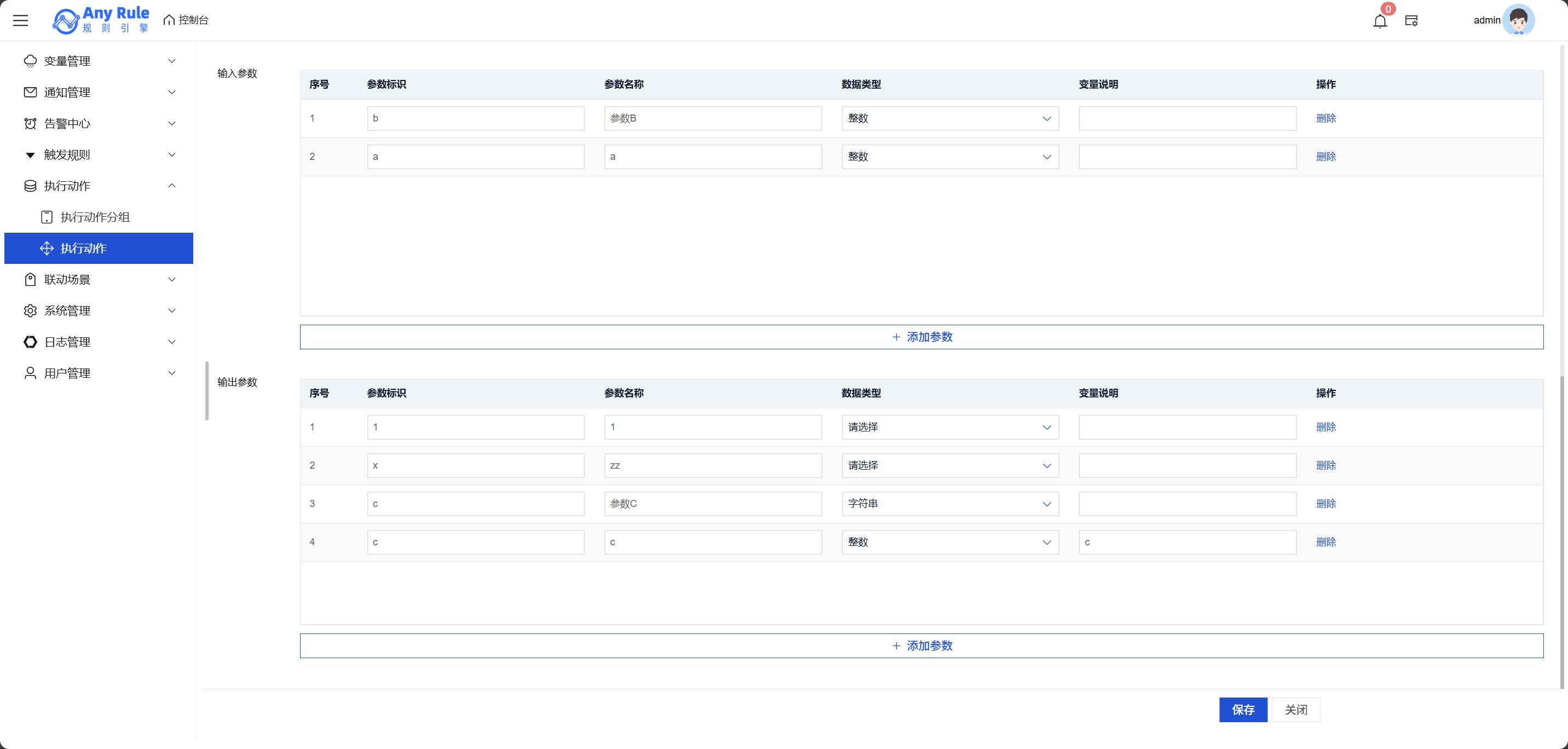Select 日志管理 in sidebar
The height and width of the screenshot is (749, 1568).
tap(67, 342)
